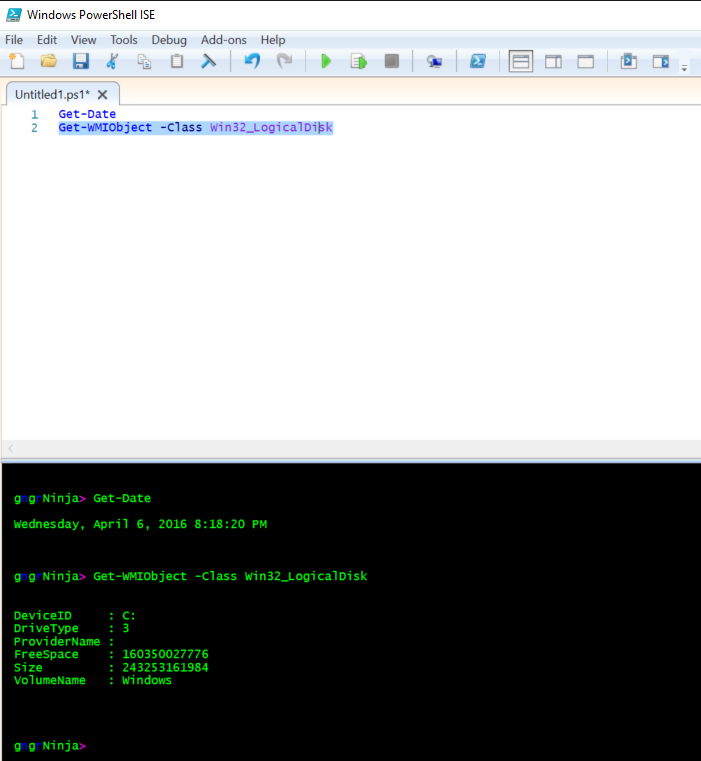
Task: Launch PowerShell.exe from the blue console icon
Action: pyautogui.click(x=478, y=62)
